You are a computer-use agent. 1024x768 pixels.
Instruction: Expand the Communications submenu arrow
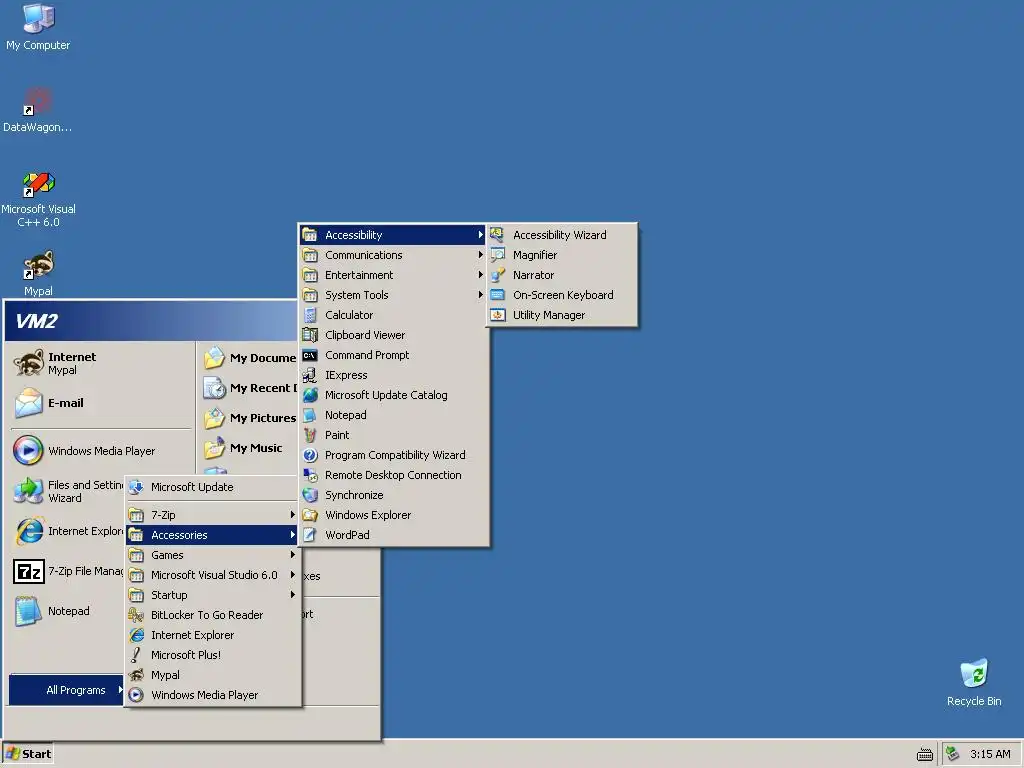point(481,255)
